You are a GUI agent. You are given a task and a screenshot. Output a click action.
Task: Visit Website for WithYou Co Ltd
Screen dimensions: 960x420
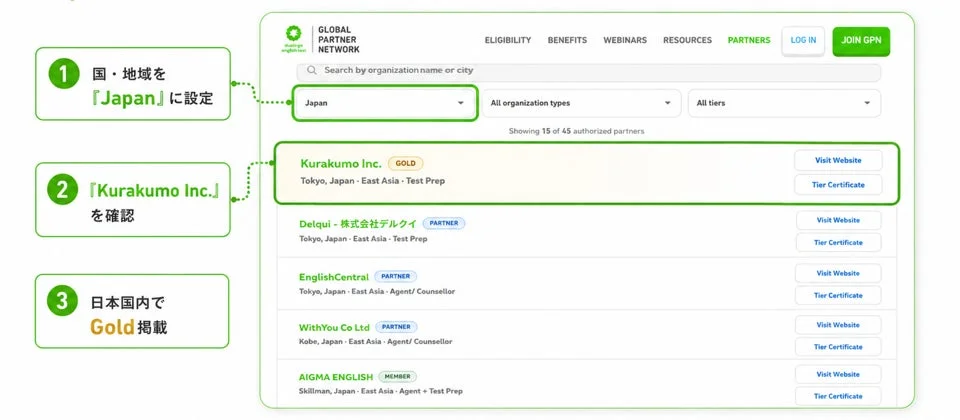[x=838, y=325]
